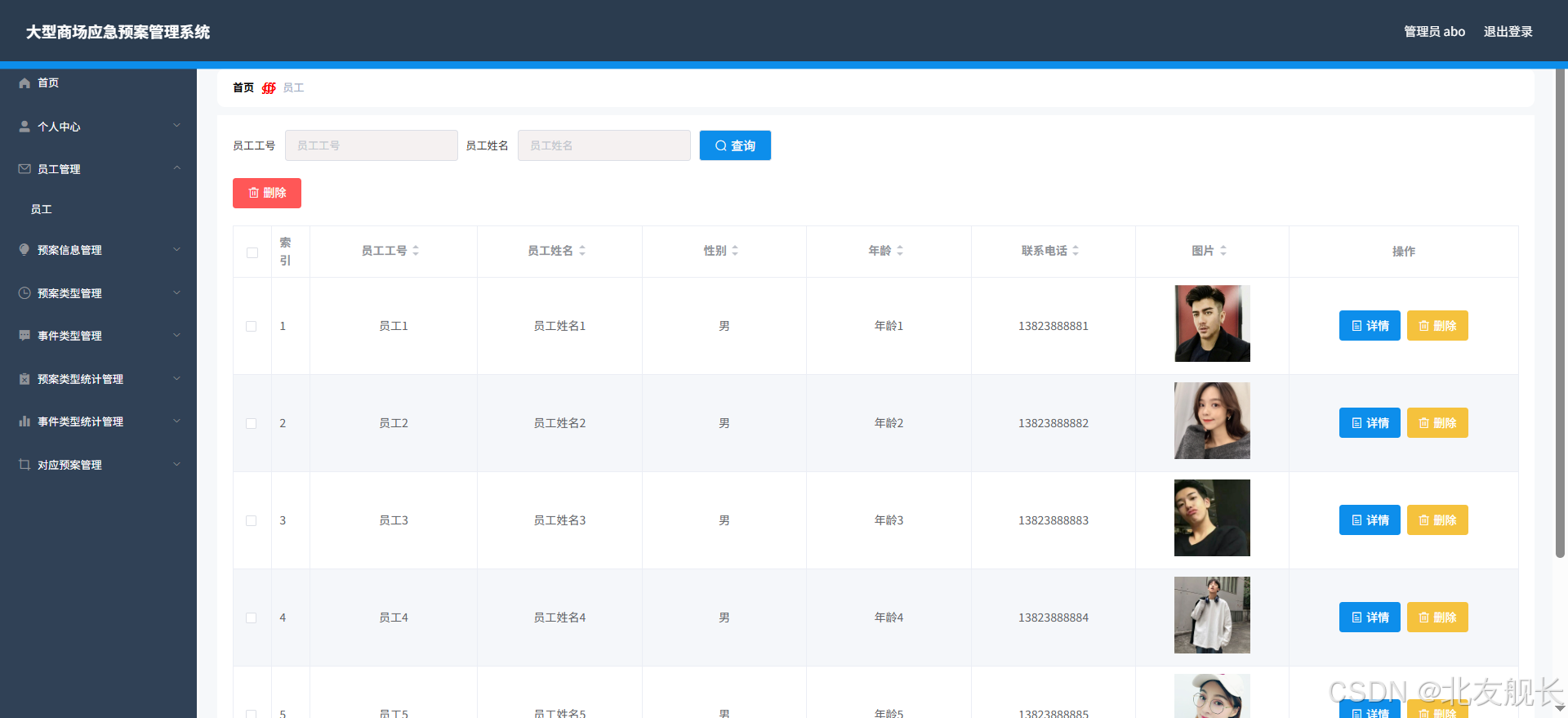Click the red breadcrumb separator icon
Viewport: 1568px width, 718px height.
pyautogui.click(x=269, y=87)
